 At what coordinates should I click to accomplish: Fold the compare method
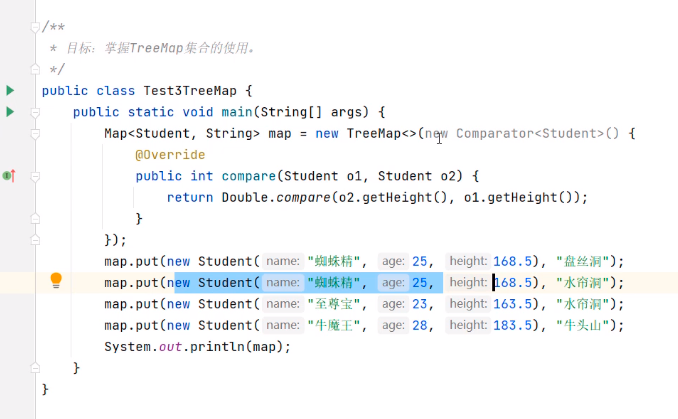(x=35, y=176)
